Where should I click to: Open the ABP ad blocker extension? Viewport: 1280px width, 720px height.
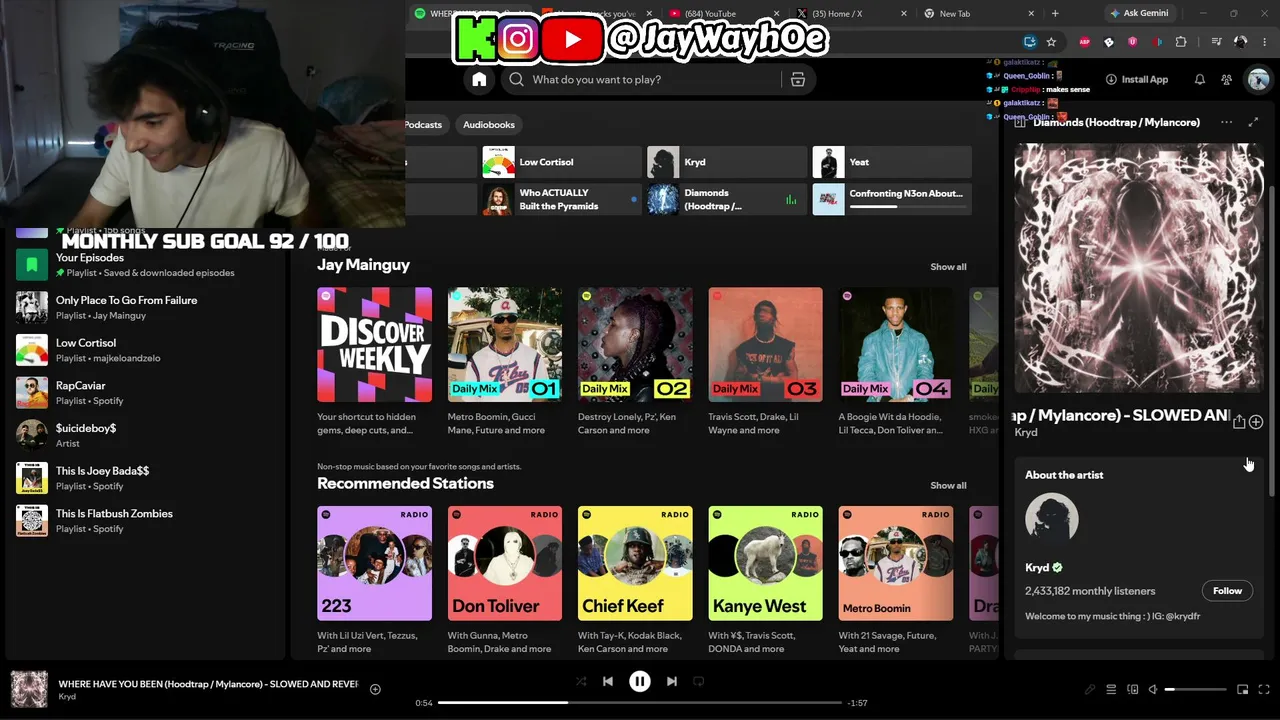click(x=1085, y=42)
